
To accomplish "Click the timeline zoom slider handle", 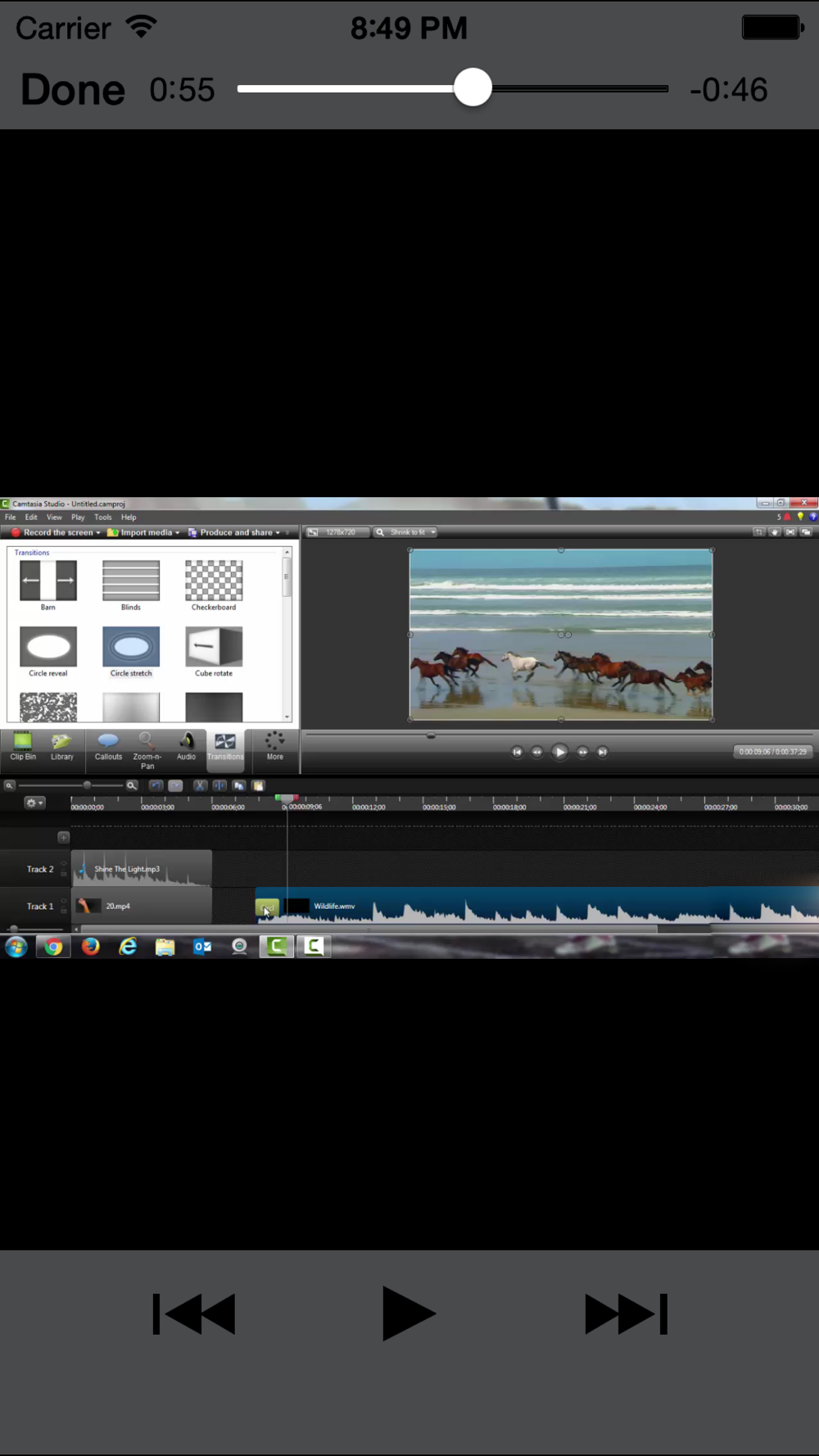I will point(87,785).
